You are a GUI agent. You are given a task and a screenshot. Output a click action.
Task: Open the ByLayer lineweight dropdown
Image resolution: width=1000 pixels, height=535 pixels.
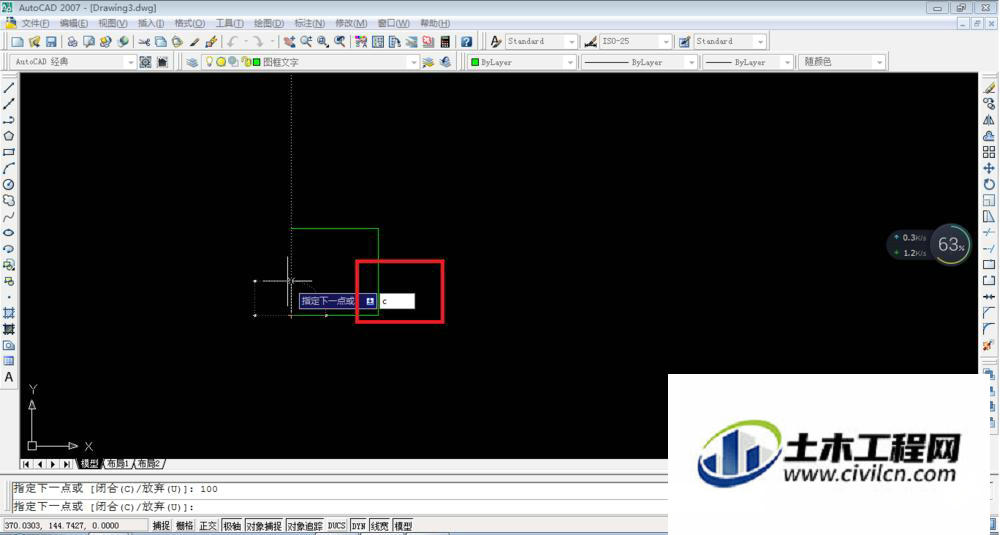coord(747,62)
